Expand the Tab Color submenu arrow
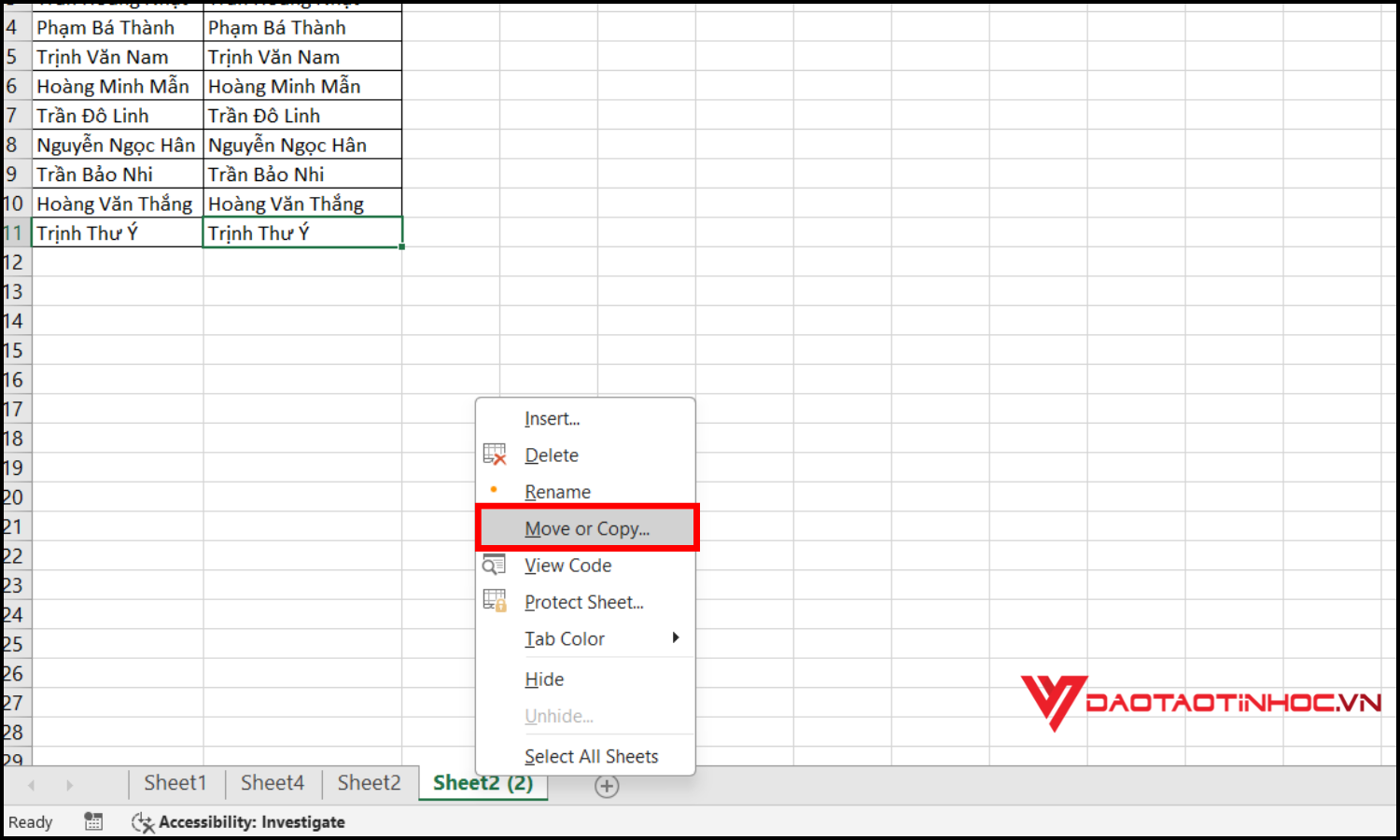The width and height of the screenshot is (1400, 840). click(x=676, y=638)
